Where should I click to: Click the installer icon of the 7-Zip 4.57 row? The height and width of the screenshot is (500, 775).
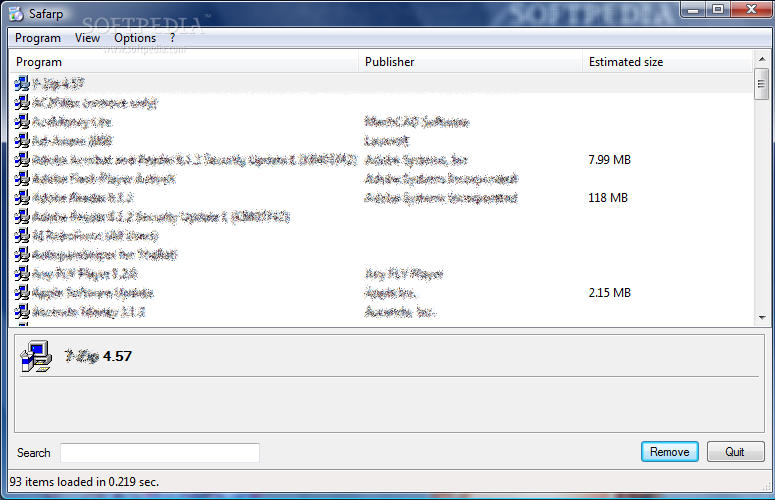click(22, 83)
